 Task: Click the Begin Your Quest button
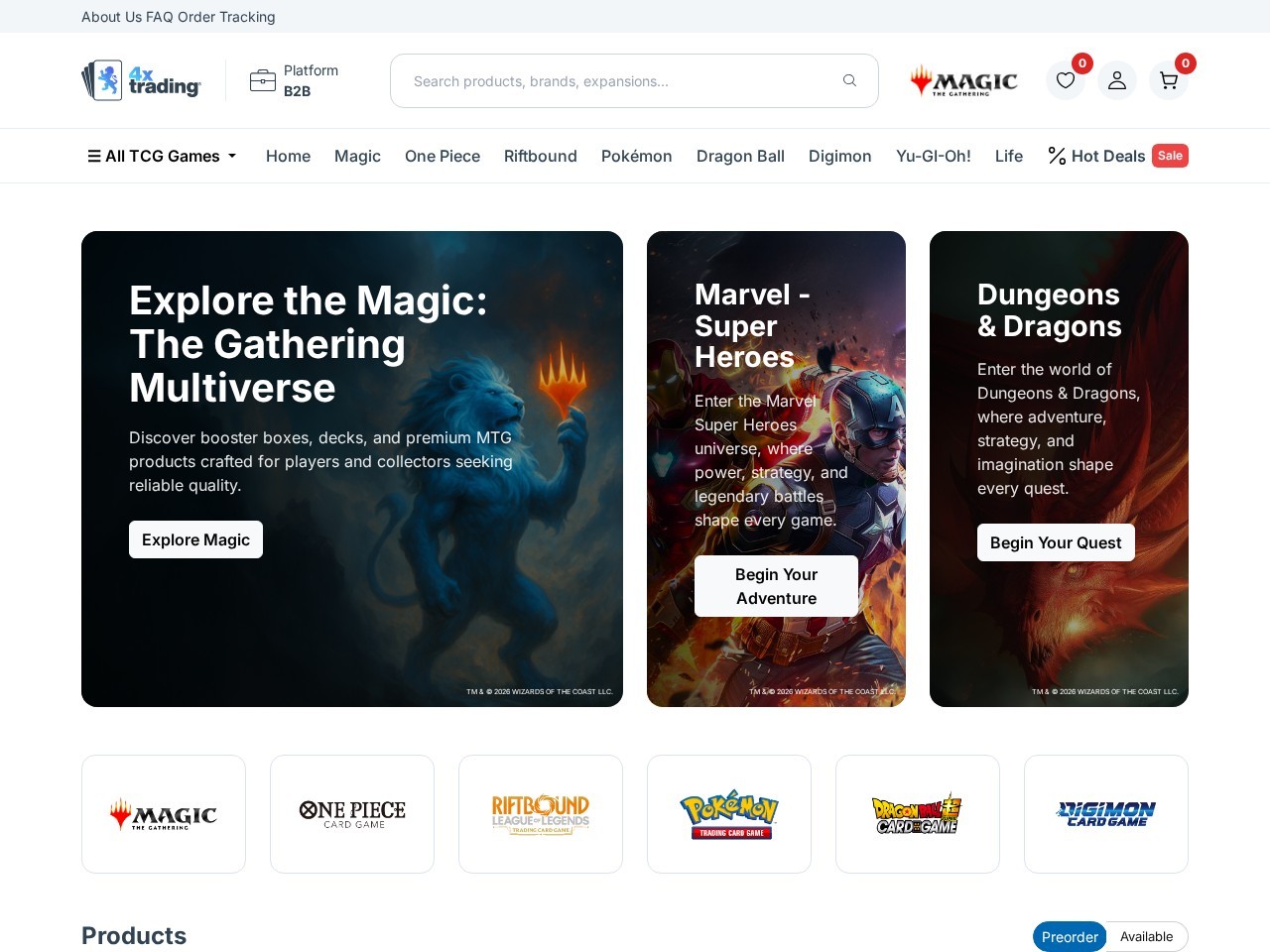1056,542
